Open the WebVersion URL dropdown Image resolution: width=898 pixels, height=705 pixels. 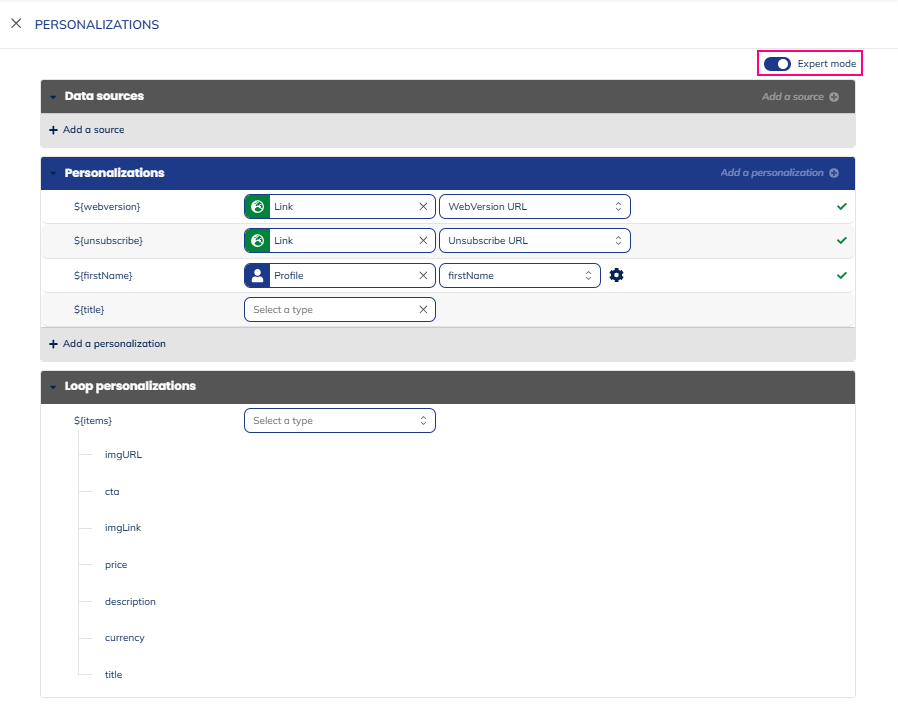[534, 207]
